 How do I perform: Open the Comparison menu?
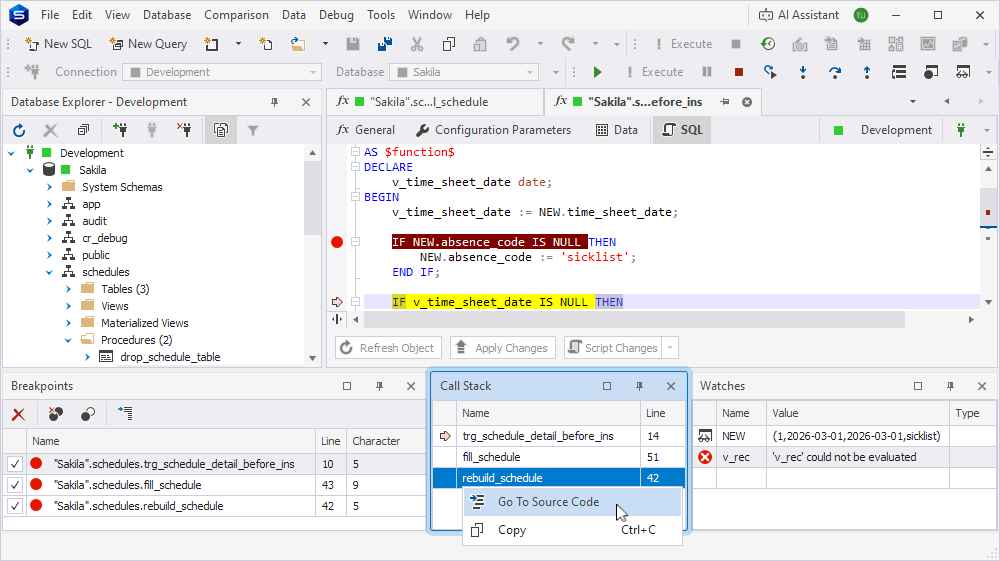pyautogui.click(x=236, y=15)
